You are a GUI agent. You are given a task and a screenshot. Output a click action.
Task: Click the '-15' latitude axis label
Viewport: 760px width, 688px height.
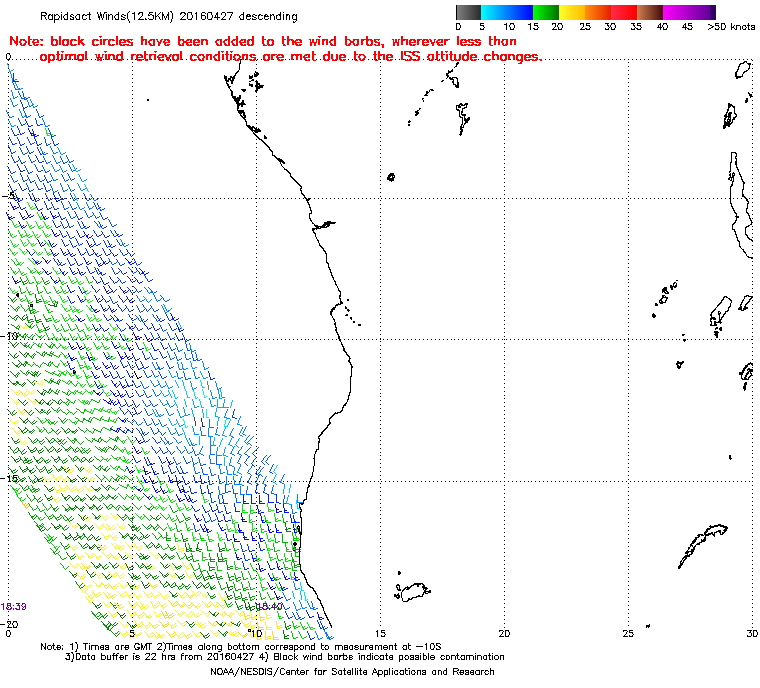tap(10, 478)
